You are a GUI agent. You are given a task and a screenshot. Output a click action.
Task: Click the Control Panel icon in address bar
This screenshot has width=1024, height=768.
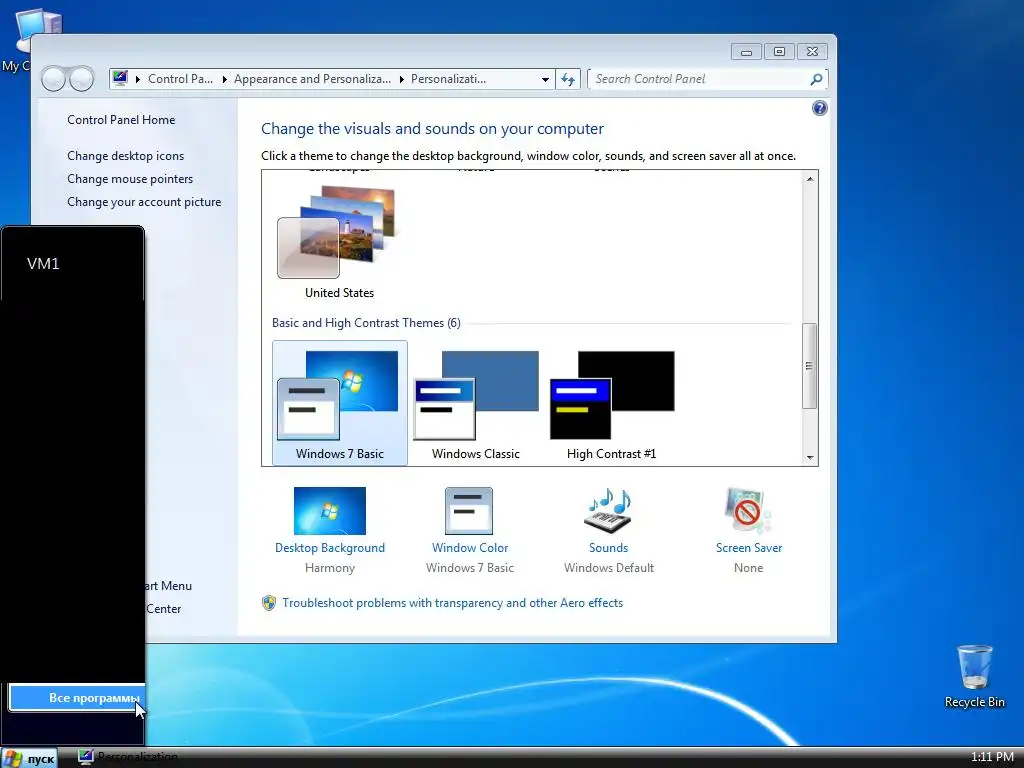pyautogui.click(x=120, y=78)
